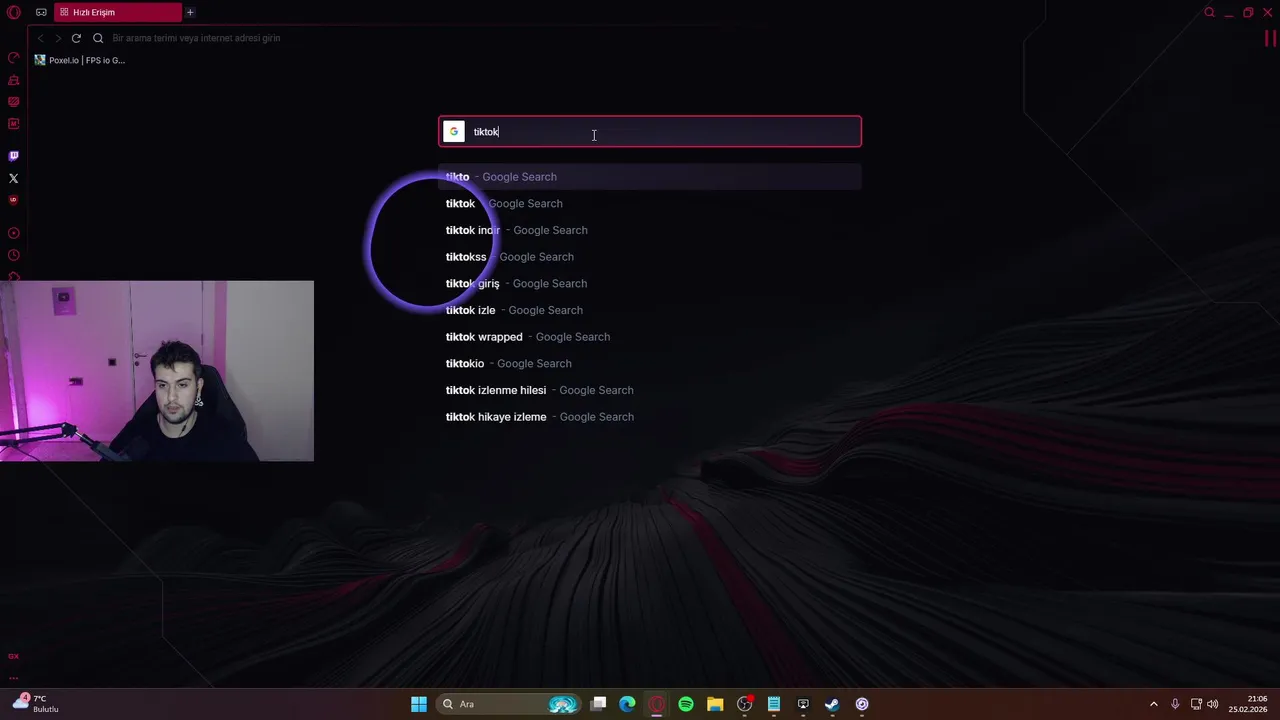Image resolution: width=1280 pixels, height=720 pixels.
Task: Open the monitor-screen taskbar app
Action: [x=803, y=704]
